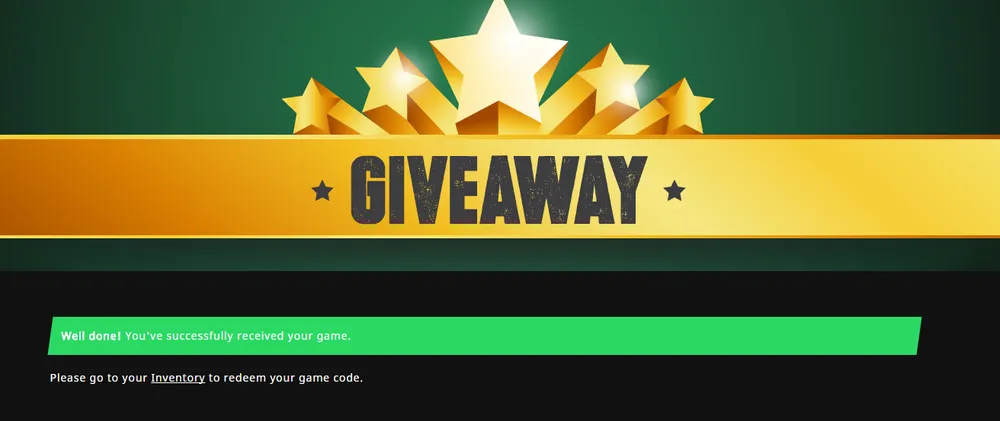Click the dark star right of GIVEAWAY
Screen dimensions: 1000x421
click(x=674, y=190)
